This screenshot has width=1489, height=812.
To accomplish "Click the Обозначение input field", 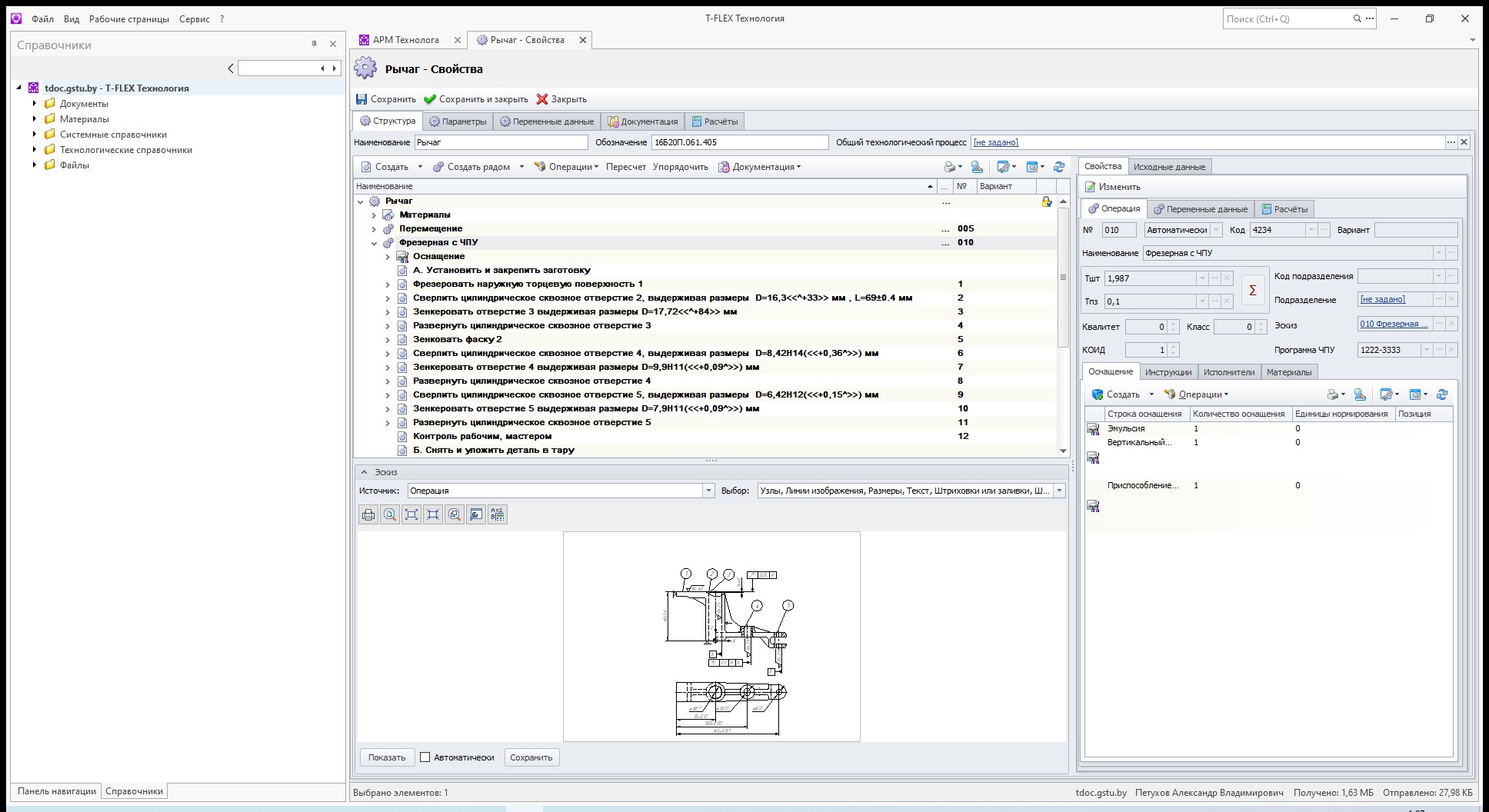I will click(x=740, y=142).
